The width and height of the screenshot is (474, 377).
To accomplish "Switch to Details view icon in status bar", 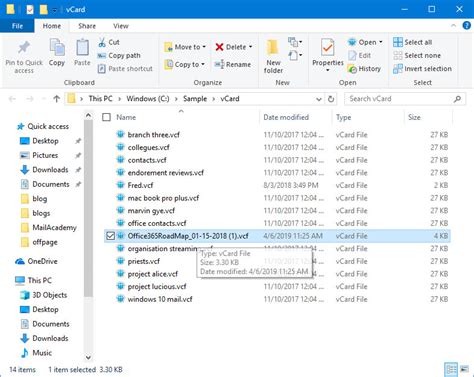I will coord(451,369).
